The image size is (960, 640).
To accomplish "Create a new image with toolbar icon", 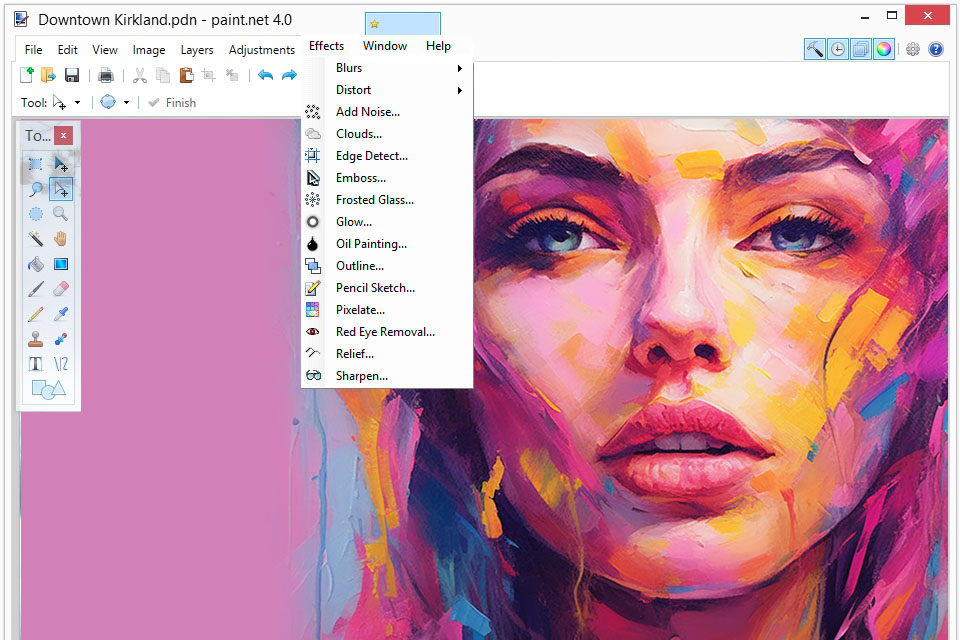I will pyautogui.click(x=27, y=75).
